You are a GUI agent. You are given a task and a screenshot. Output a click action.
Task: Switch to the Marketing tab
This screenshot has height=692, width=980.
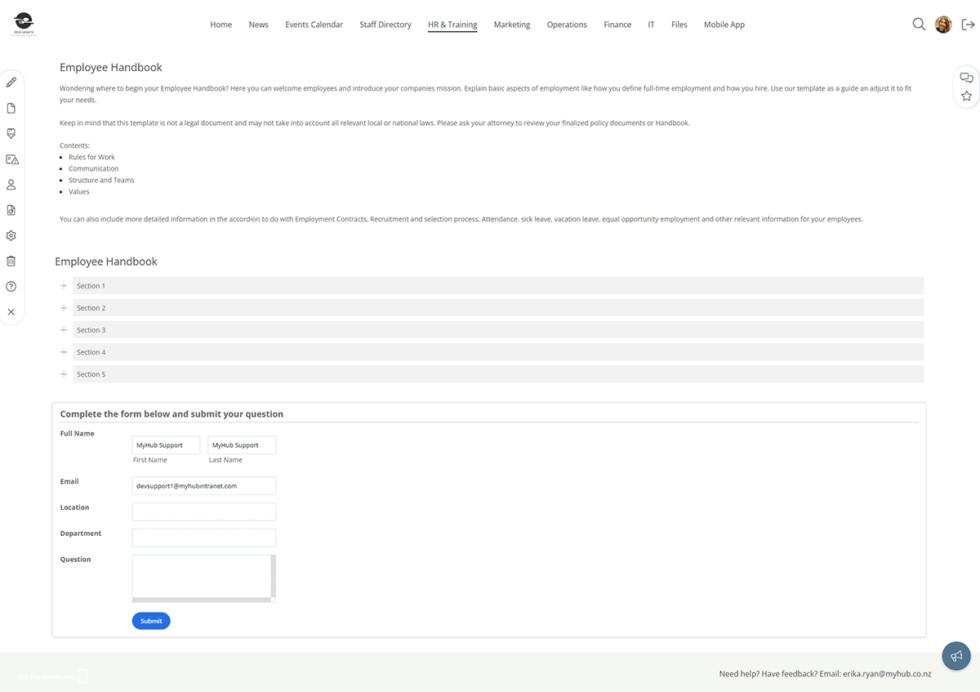click(512, 24)
